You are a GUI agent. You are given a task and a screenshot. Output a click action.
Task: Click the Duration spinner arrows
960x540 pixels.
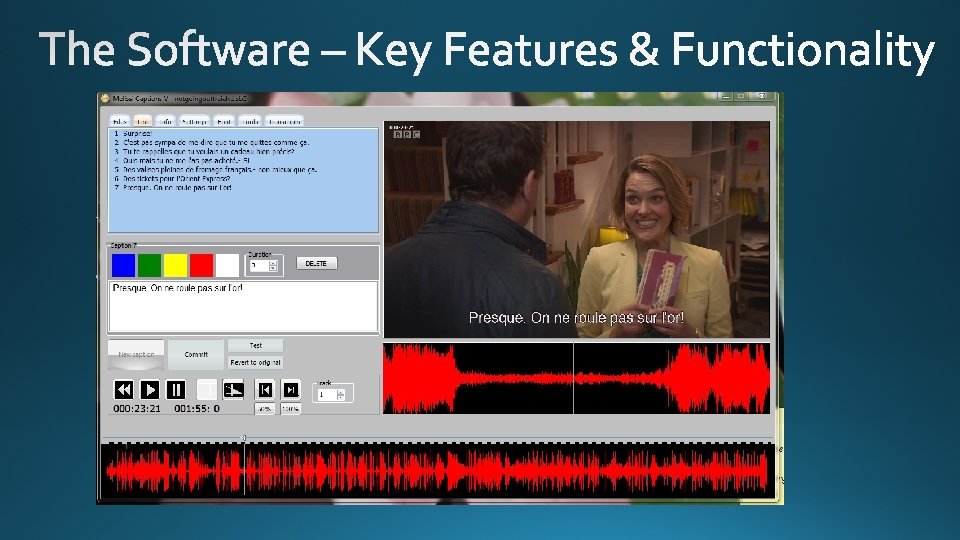[x=273, y=266]
